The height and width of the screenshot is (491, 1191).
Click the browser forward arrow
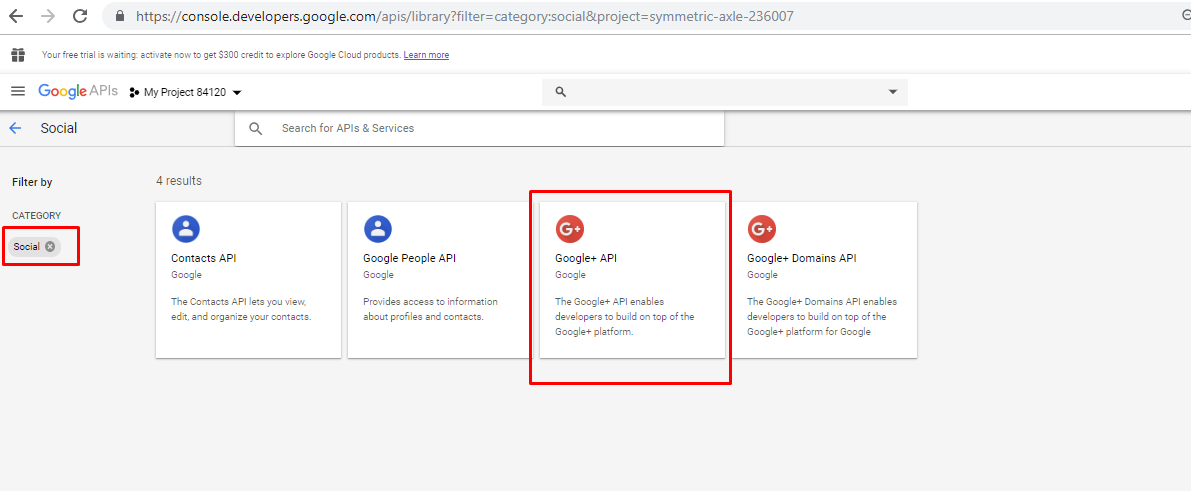pyautogui.click(x=48, y=16)
